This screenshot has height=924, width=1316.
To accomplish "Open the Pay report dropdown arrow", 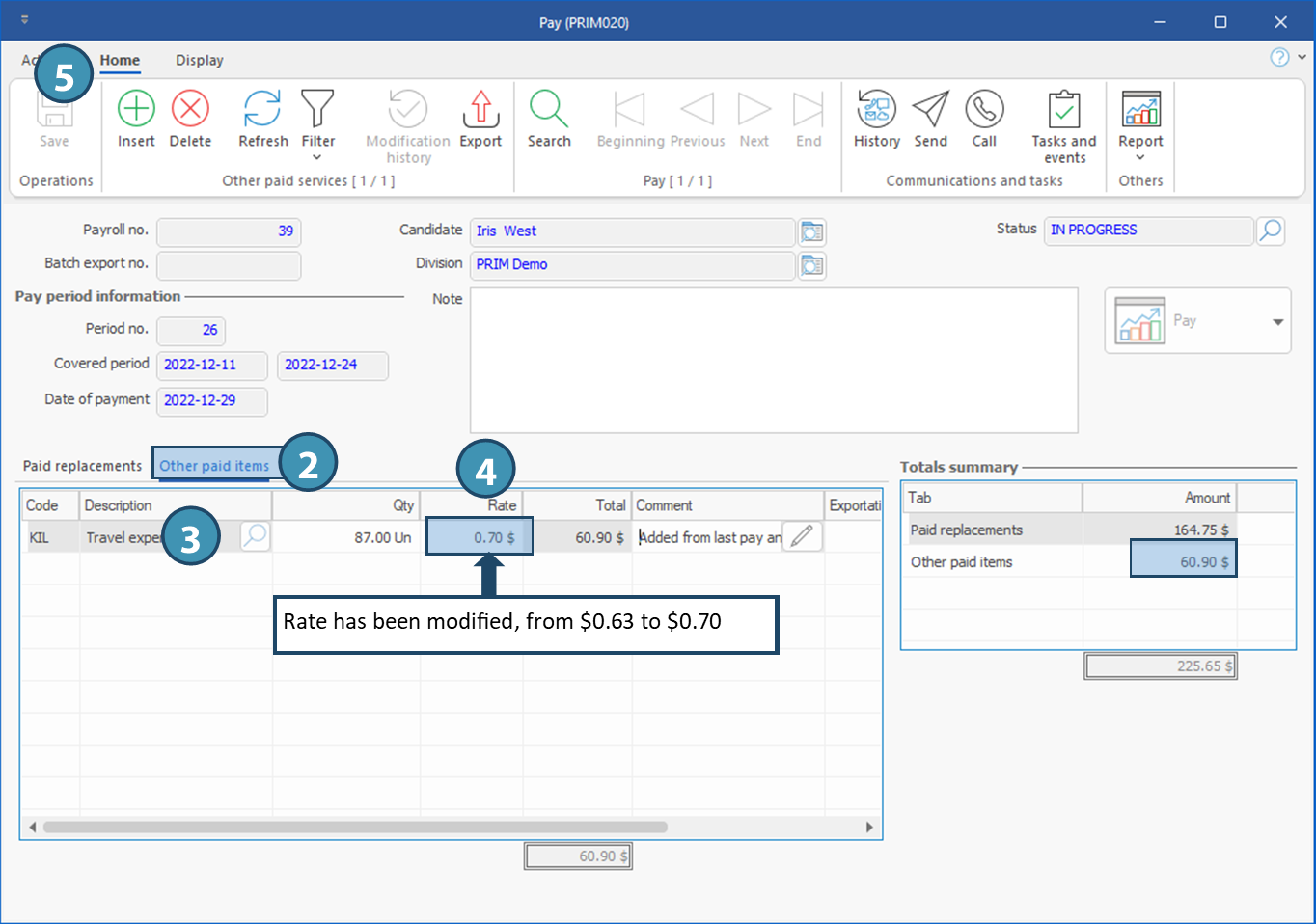I will click(1277, 321).
